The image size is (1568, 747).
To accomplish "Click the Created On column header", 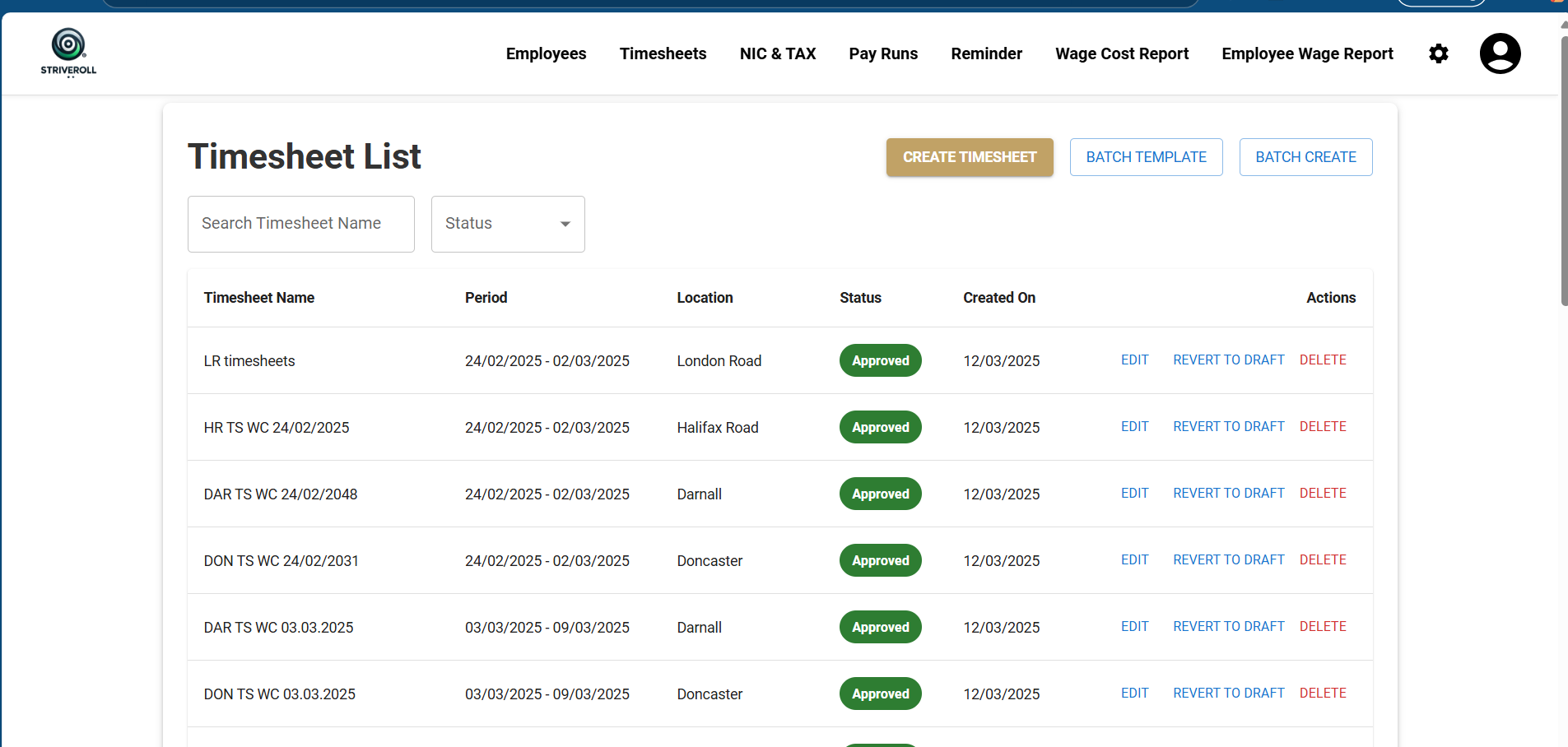I will tap(999, 298).
